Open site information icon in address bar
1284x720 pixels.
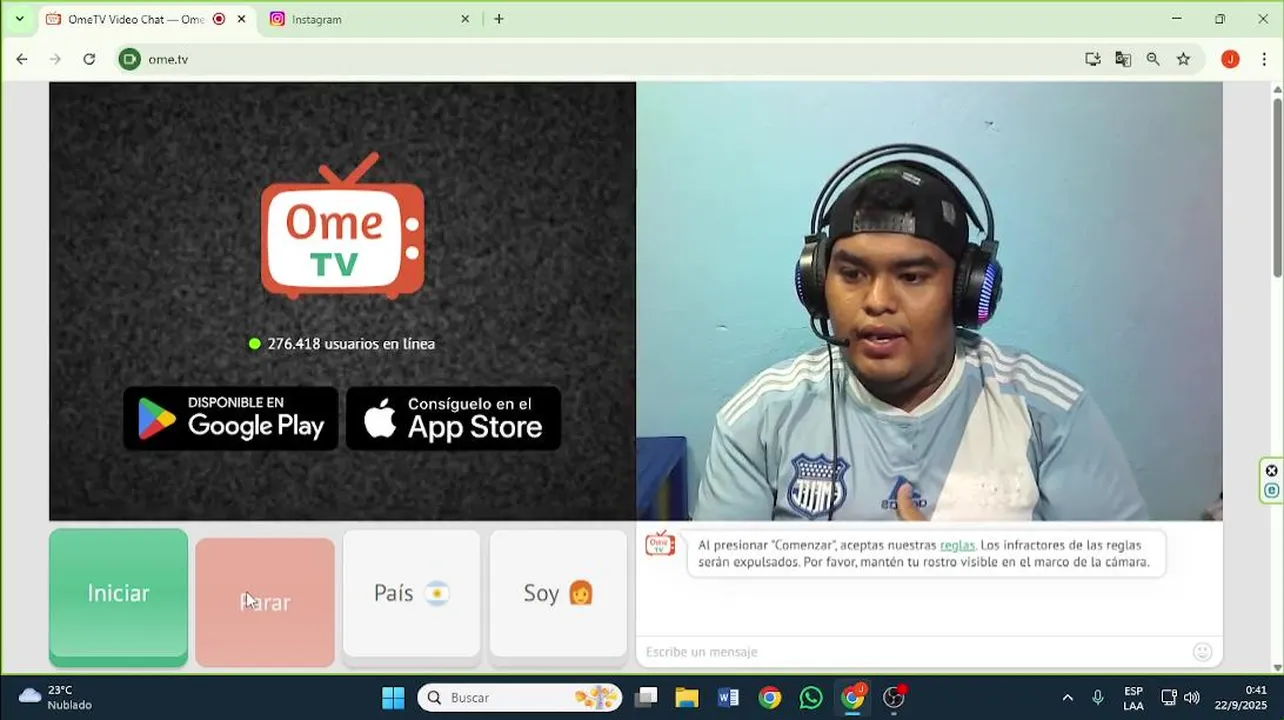tap(130, 59)
